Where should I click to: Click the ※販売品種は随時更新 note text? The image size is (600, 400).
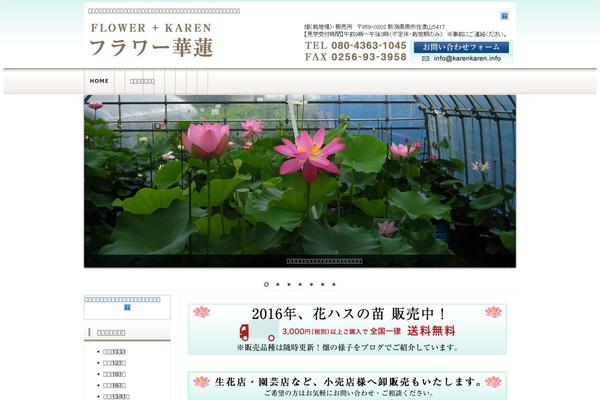(x=347, y=348)
